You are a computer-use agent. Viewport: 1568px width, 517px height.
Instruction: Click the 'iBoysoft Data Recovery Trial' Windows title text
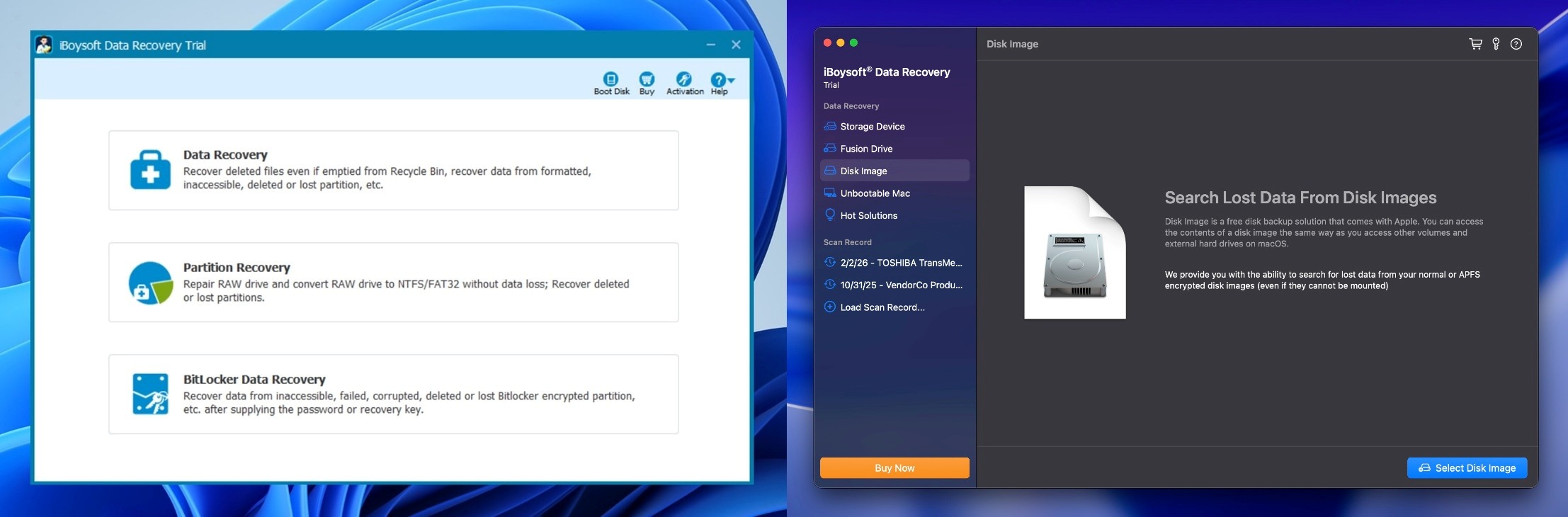(132, 45)
